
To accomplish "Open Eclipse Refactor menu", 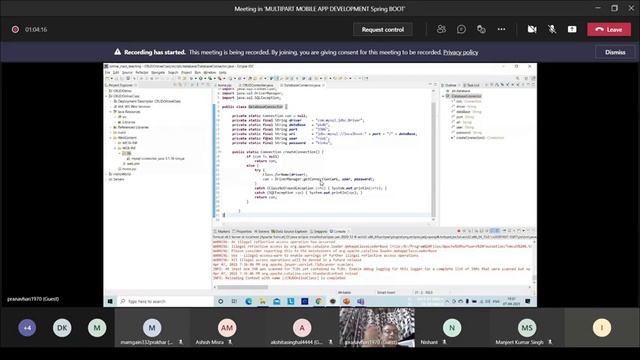I will click(x=142, y=73).
